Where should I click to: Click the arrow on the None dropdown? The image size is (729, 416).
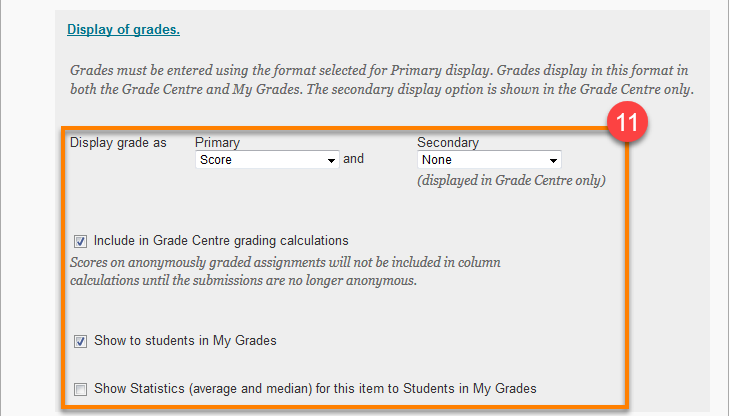pyautogui.click(x=553, y=160)
